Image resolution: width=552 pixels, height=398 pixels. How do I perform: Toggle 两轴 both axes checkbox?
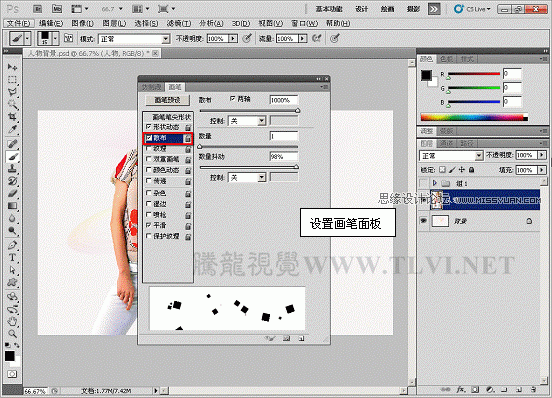[x=232, y=99]
